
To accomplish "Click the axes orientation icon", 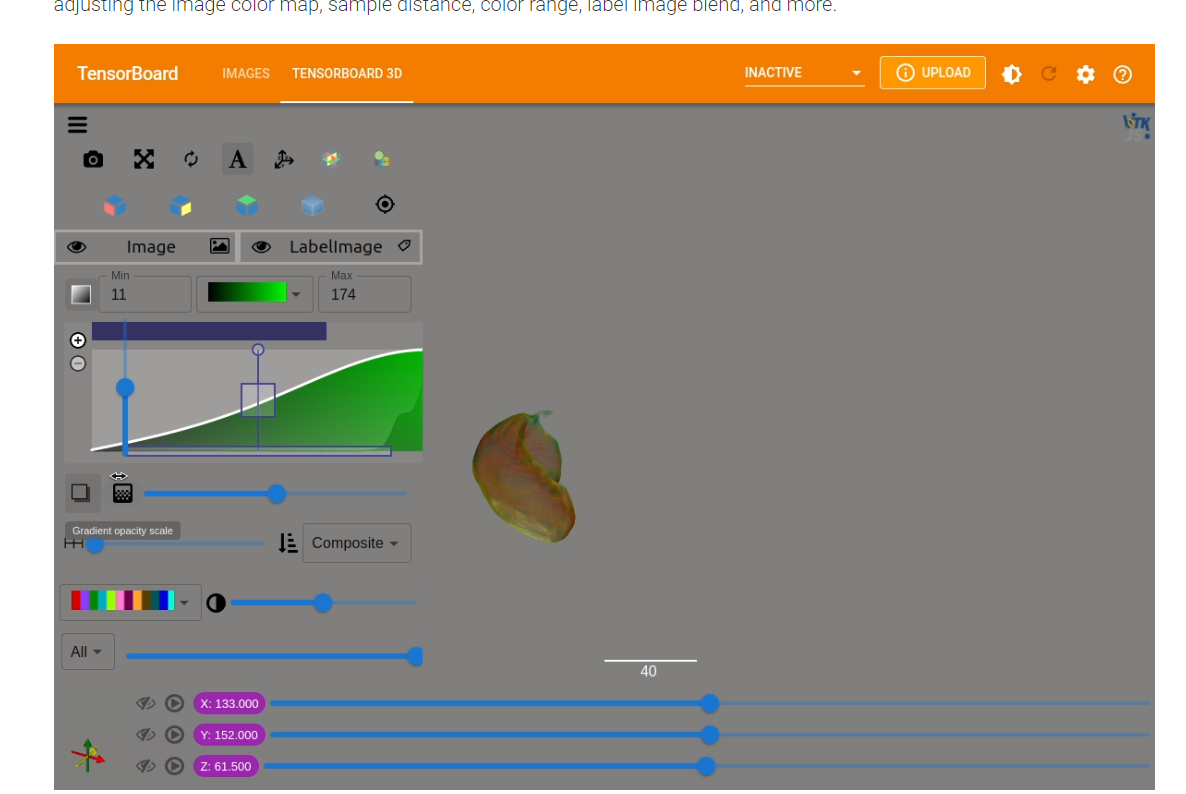I will (284, 159).
